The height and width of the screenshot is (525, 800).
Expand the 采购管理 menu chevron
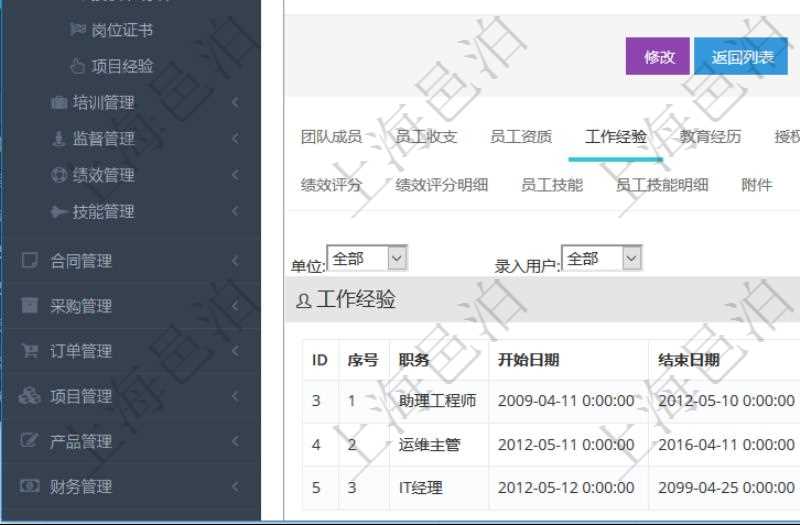click(x=235, y=306)
